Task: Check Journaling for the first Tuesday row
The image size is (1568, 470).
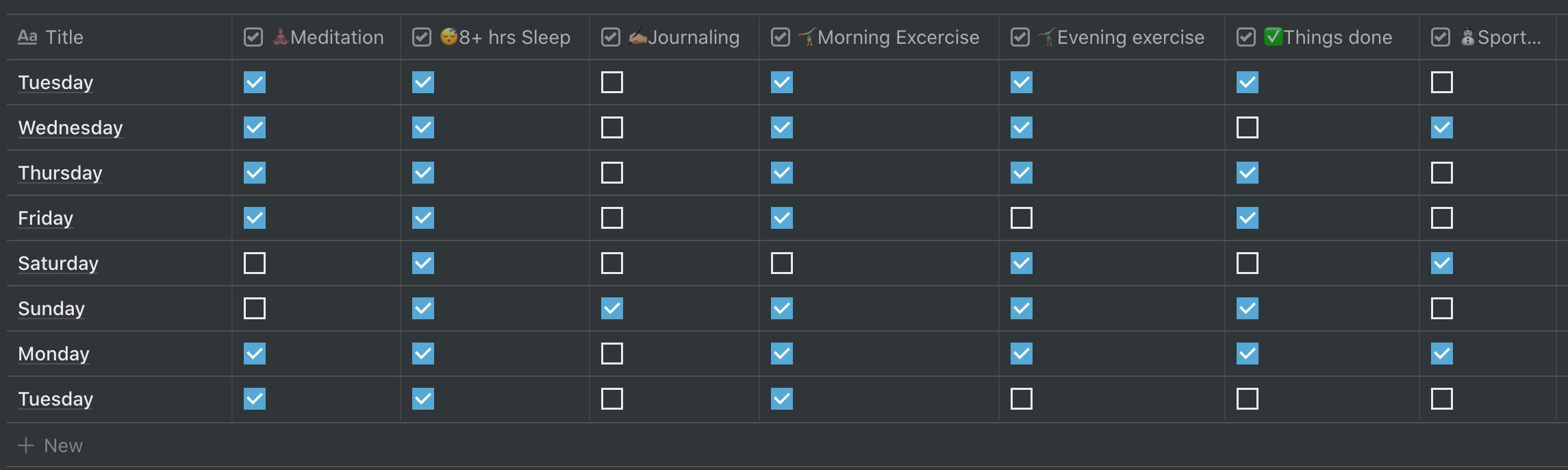Action: coord(612,82)
